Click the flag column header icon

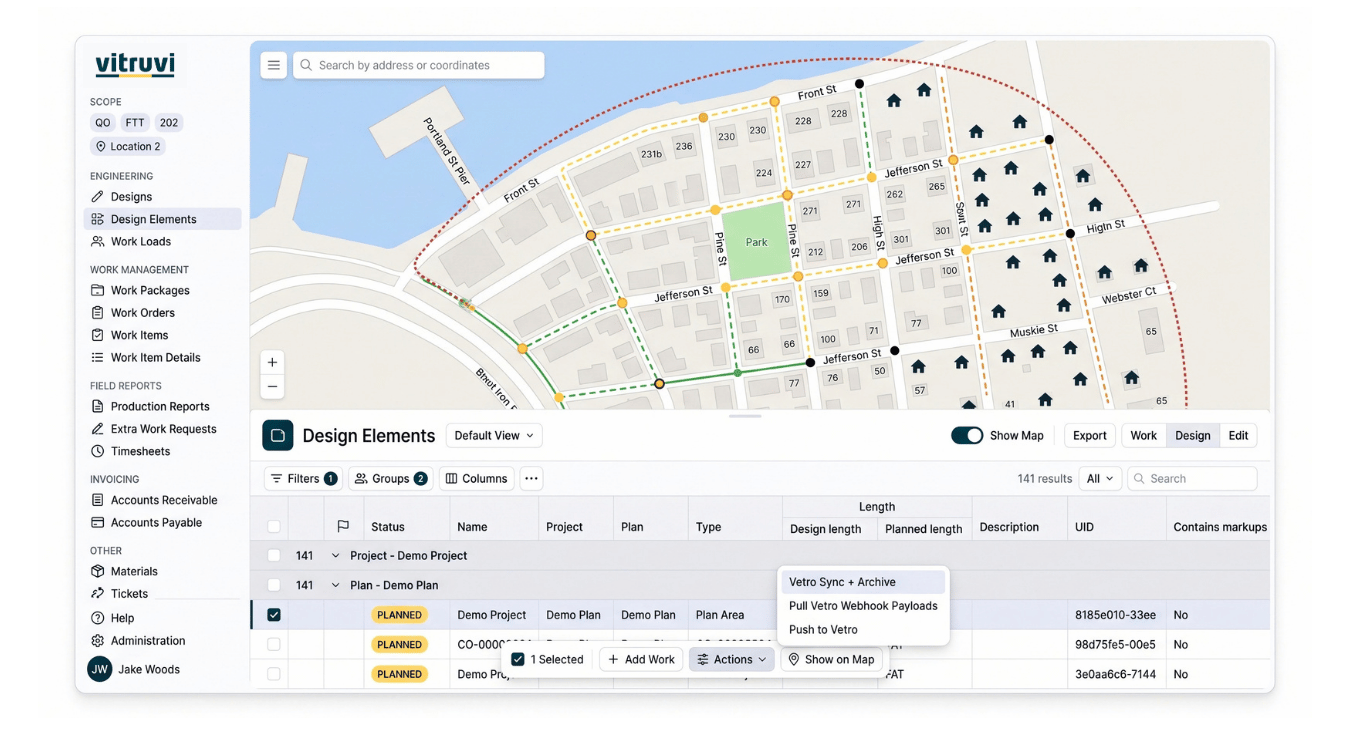tap(343, 527)
